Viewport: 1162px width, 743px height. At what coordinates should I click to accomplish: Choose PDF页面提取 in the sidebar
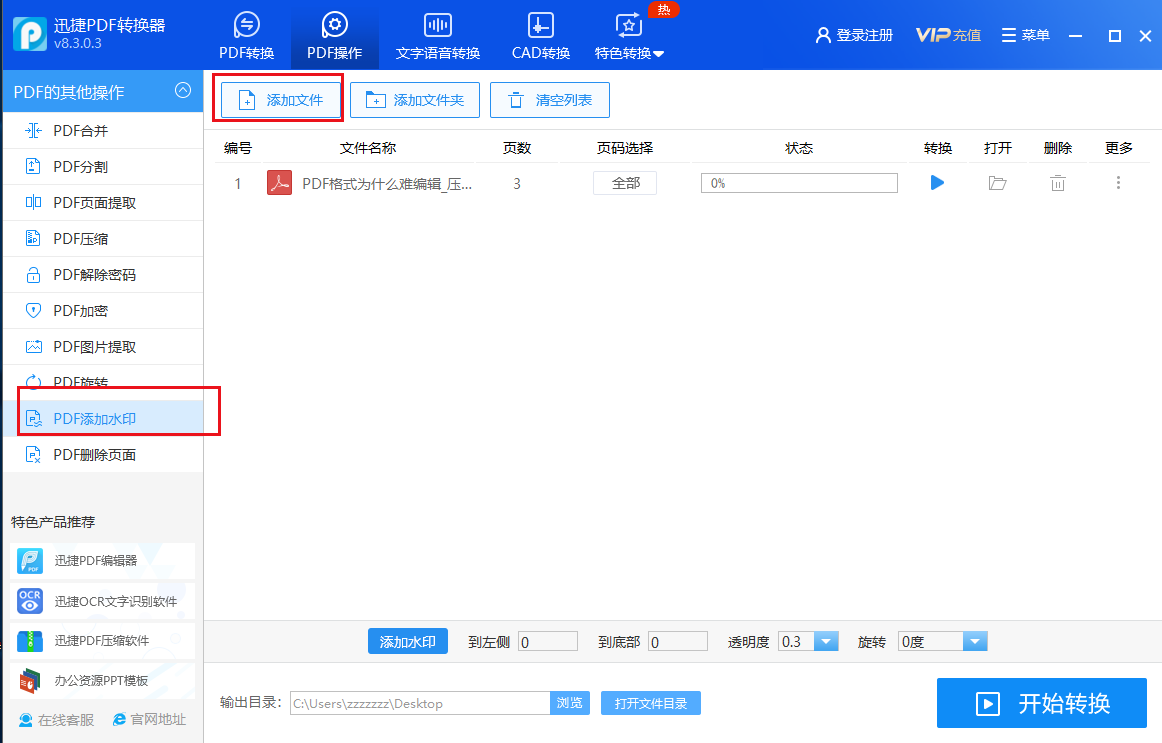click(103, 202)
